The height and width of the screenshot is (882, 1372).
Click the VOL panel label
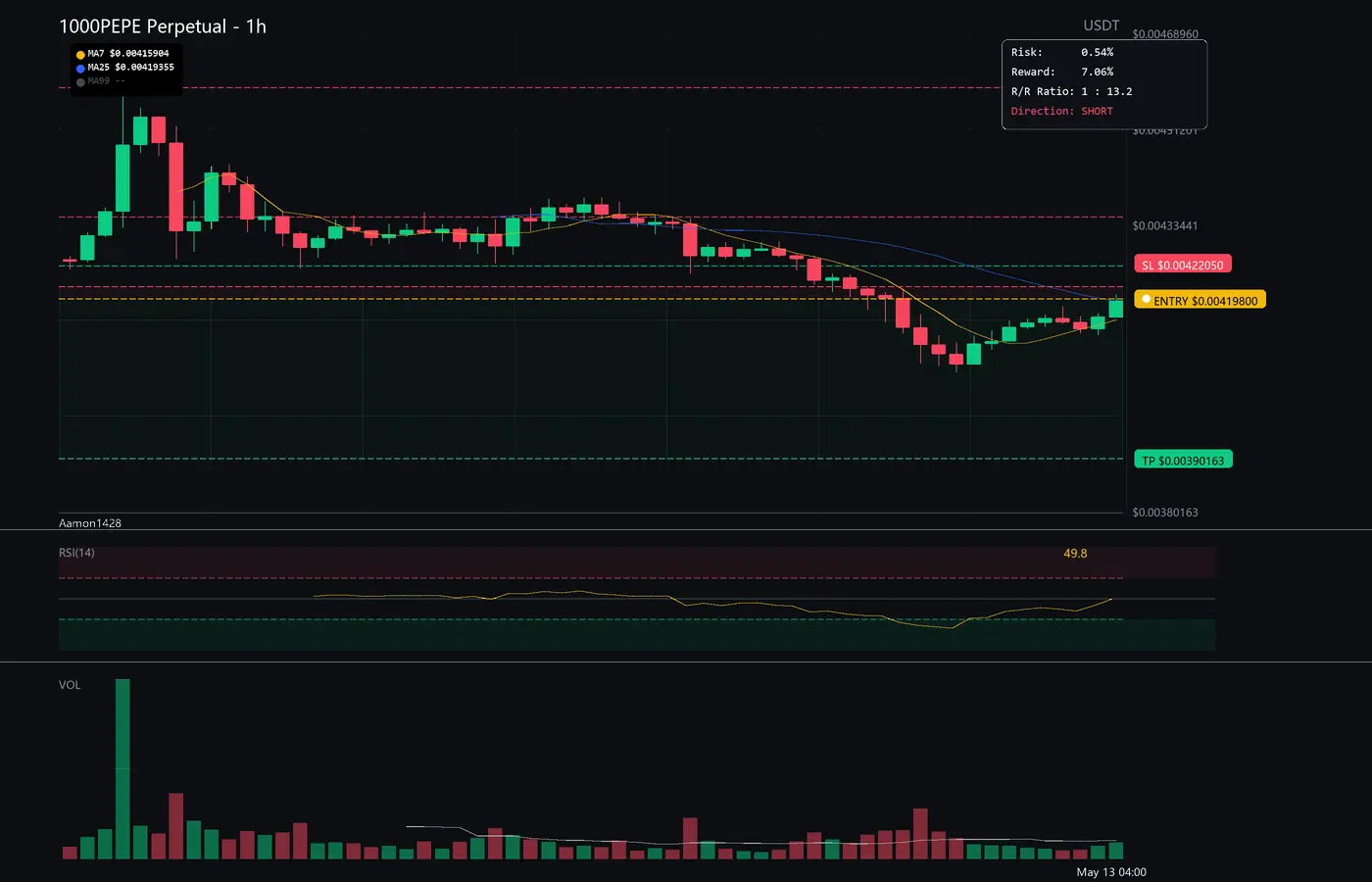click(70, 685)
